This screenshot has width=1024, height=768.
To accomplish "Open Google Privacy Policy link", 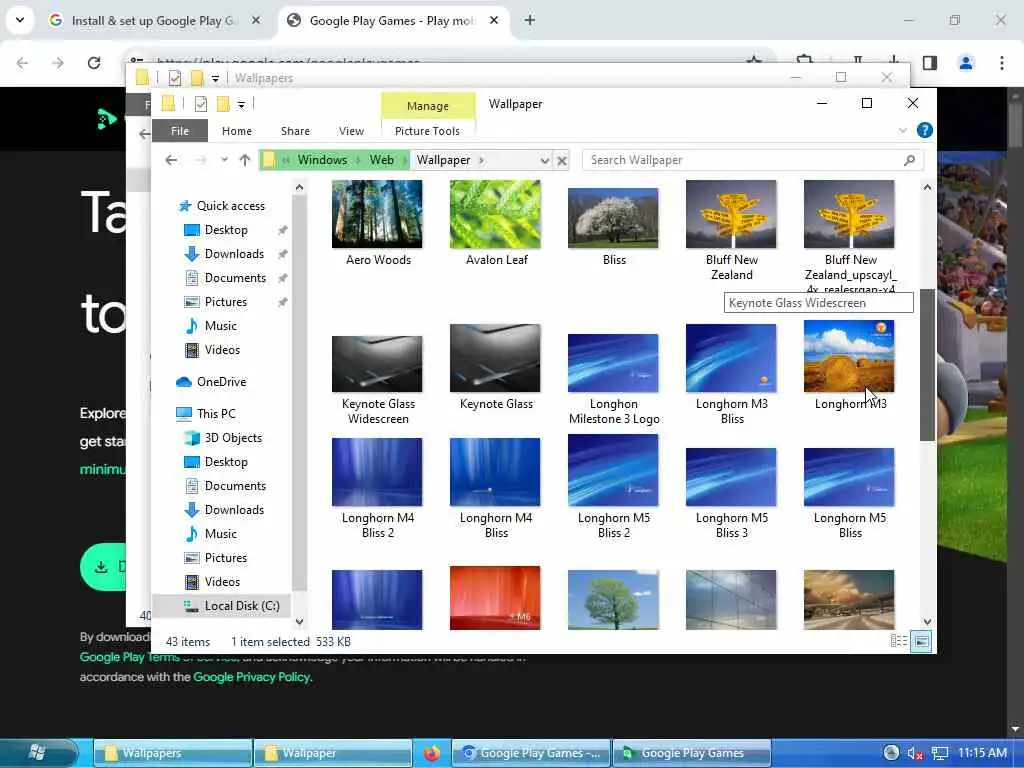I will tap(251, 677).
